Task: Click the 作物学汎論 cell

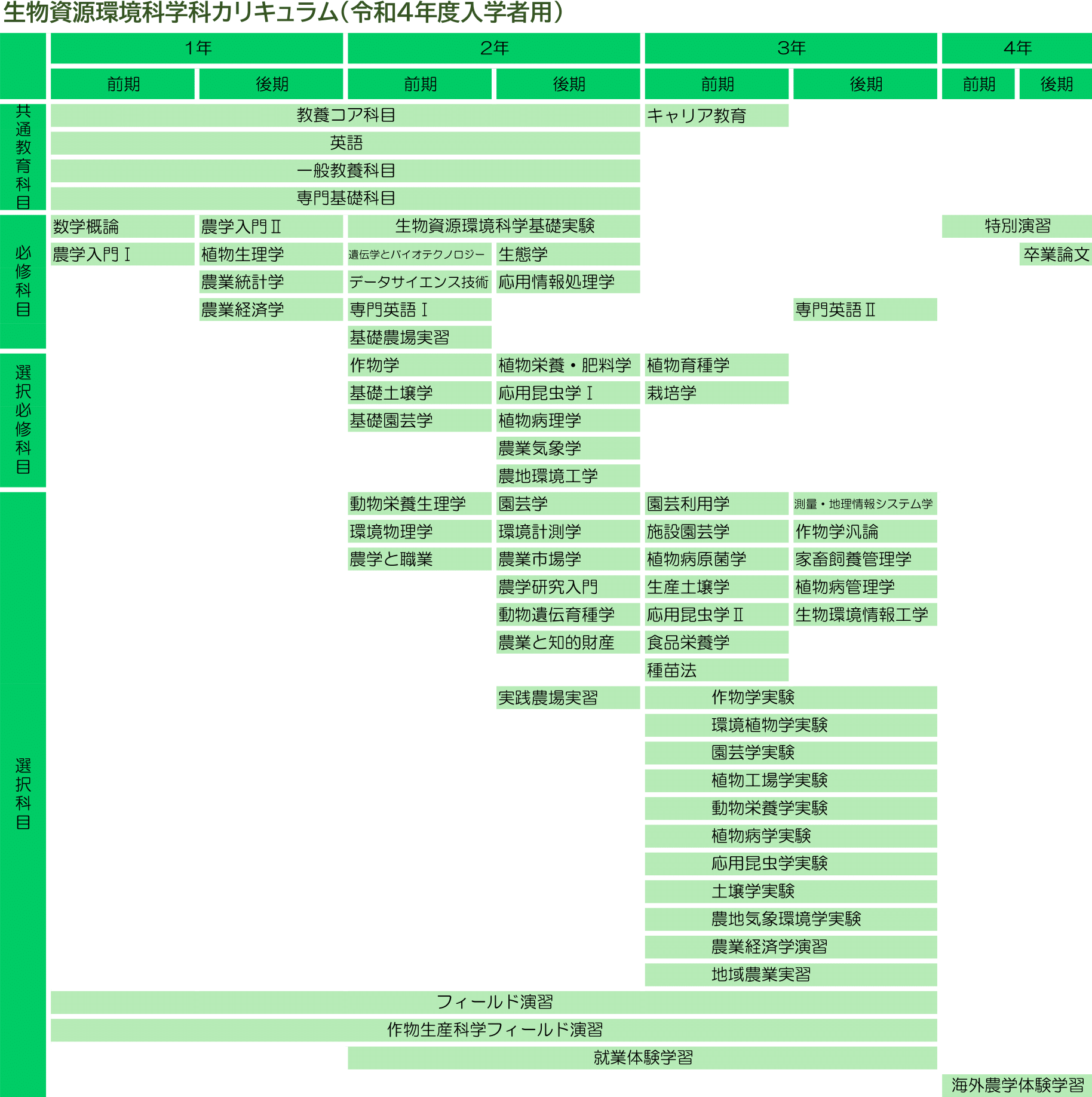Action: (865, 532)
